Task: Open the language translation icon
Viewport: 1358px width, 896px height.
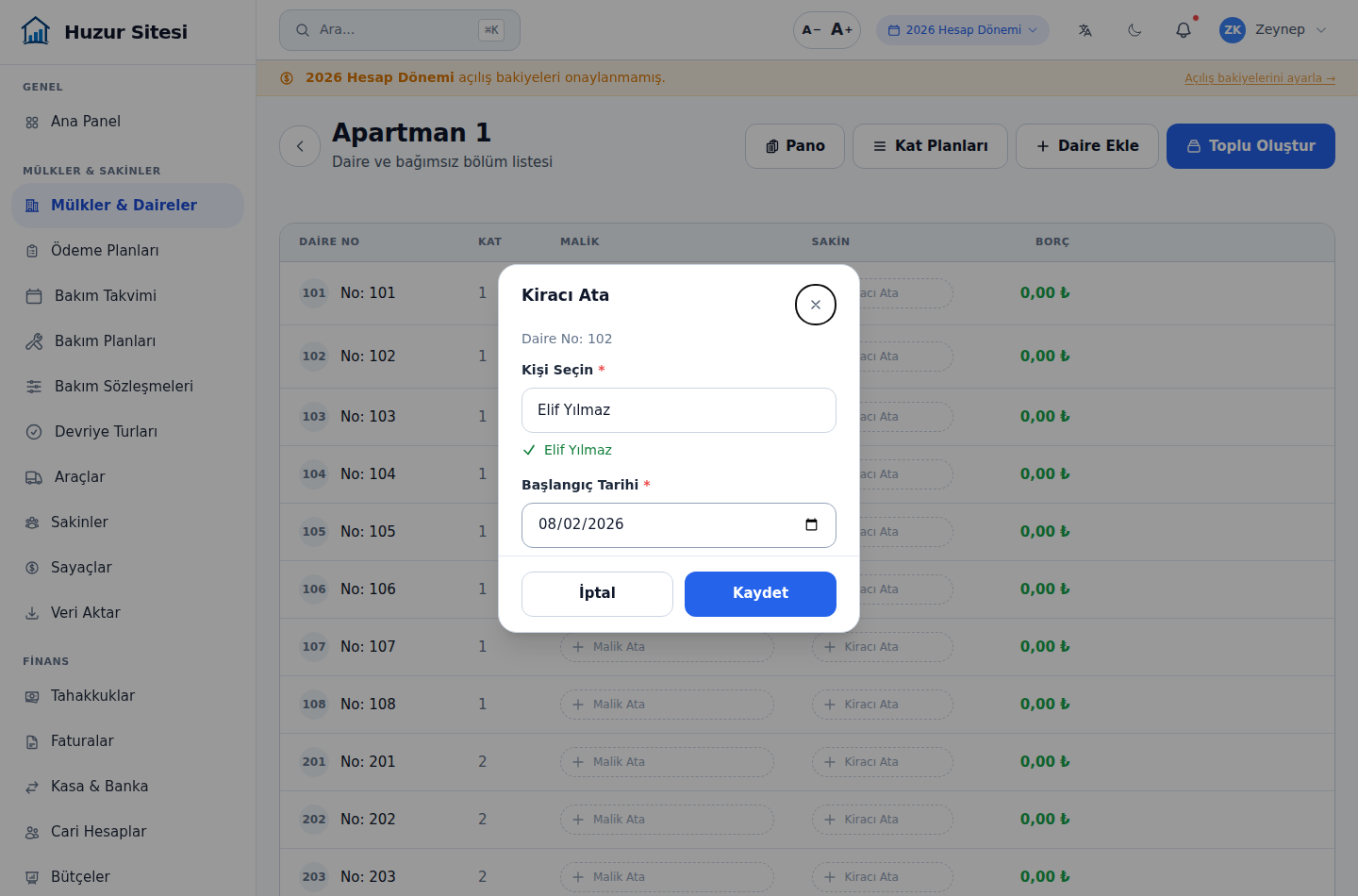Action: tap(1085, 30)
